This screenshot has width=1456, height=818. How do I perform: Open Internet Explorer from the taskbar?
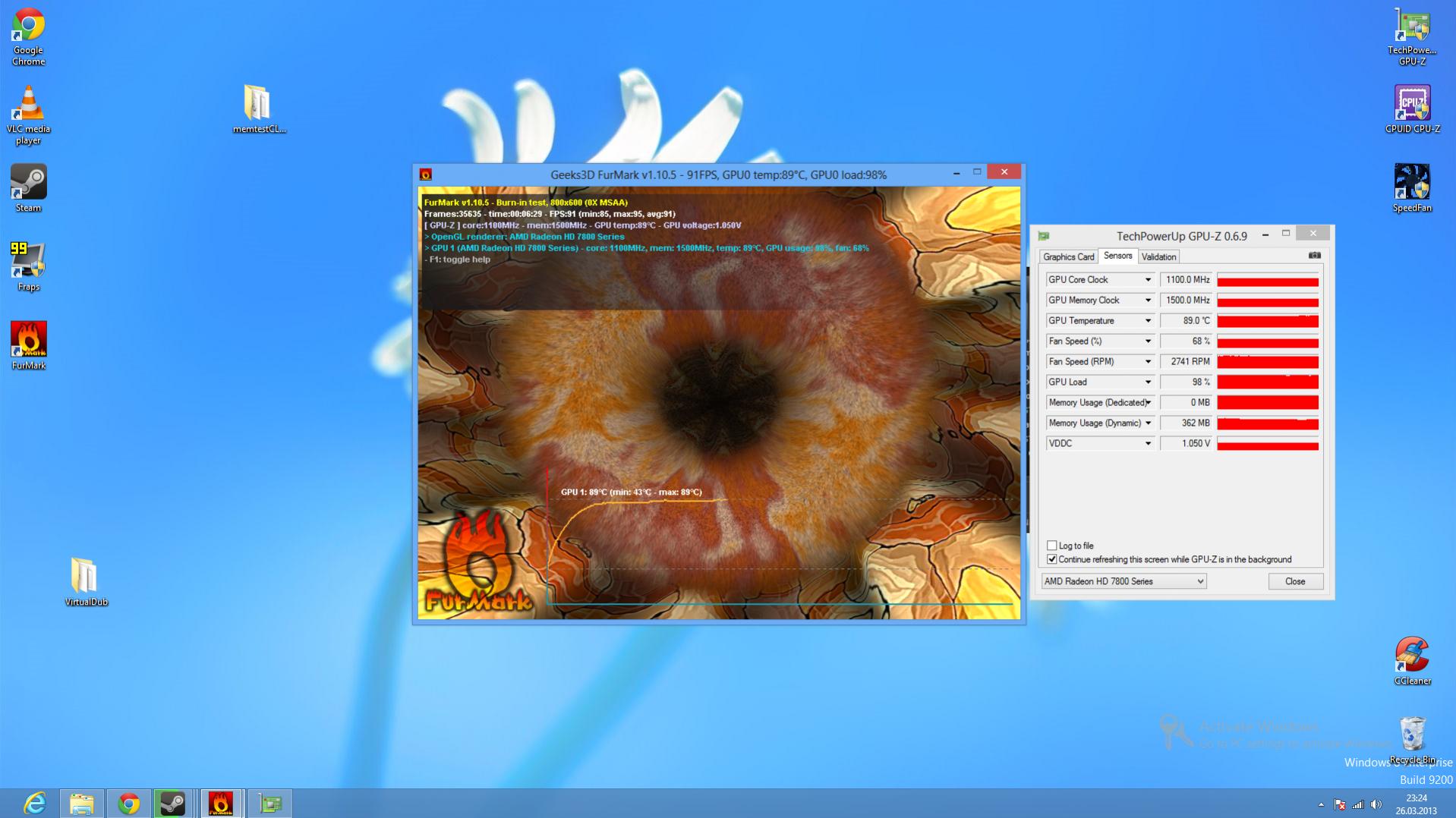[x=35, y=804]
